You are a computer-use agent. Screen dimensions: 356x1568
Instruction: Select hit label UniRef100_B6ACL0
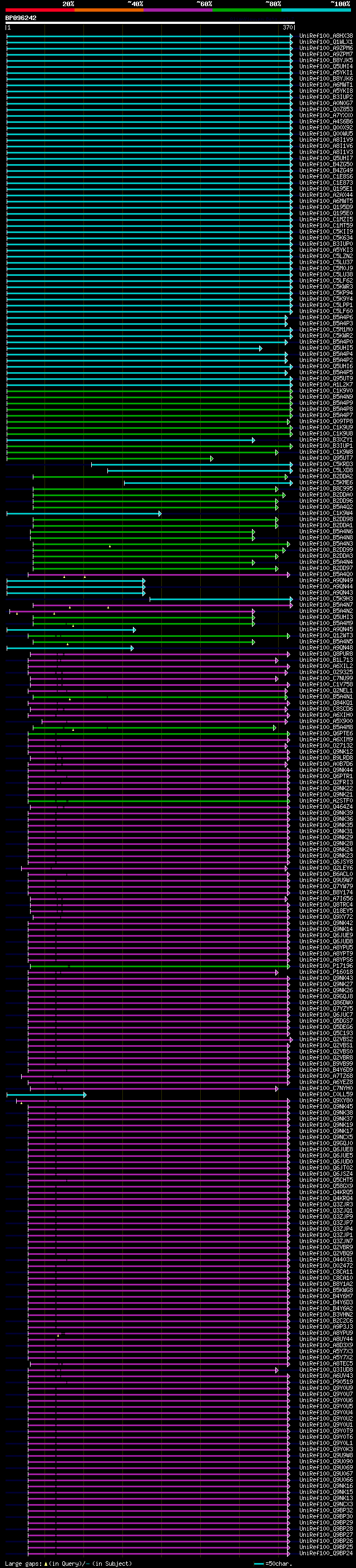[x=326, y=874]
